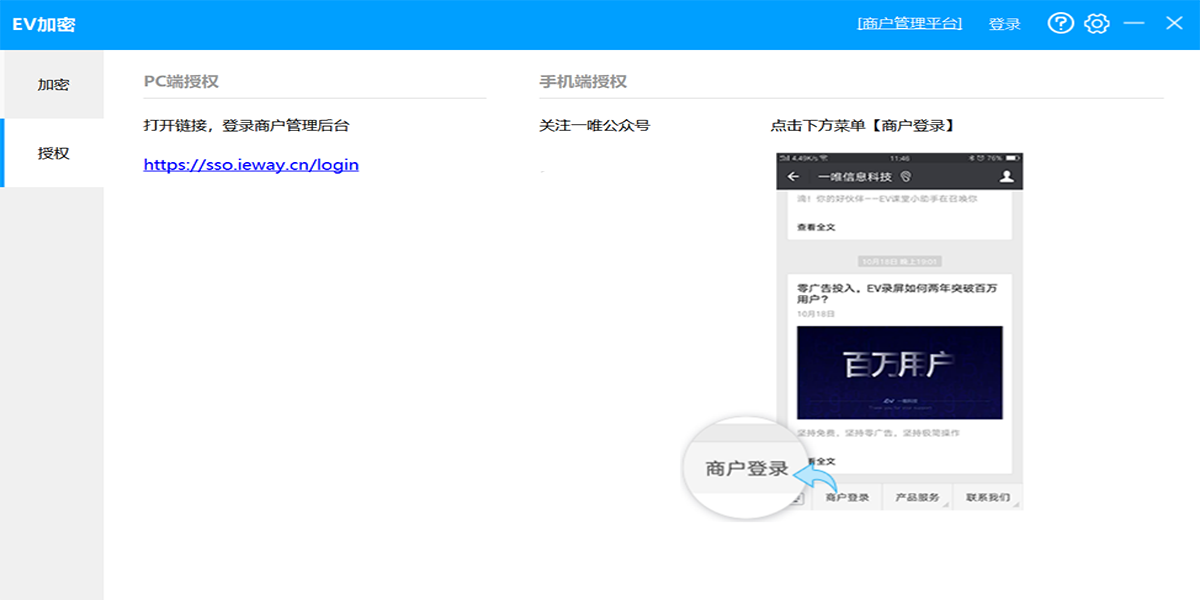The image size is (1200, 600).
Task: Click the EV加密 title text
Action: click(44, 25)
